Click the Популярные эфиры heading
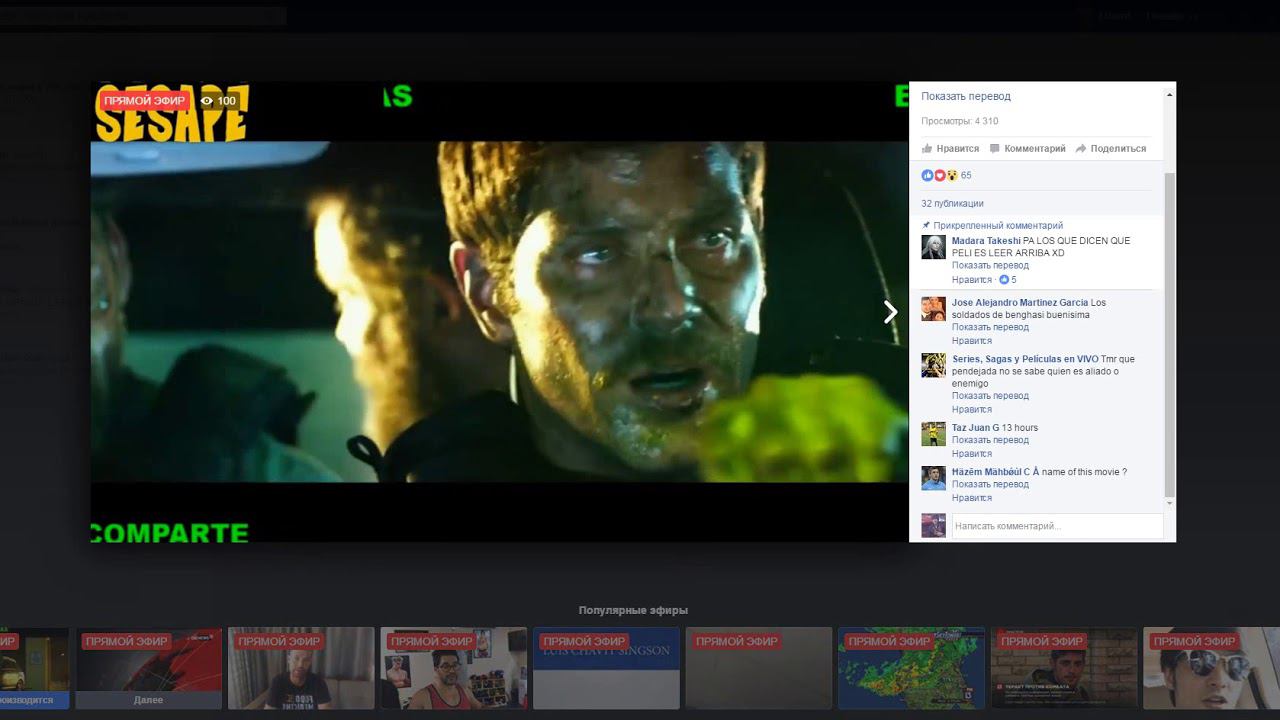This screenshot has height=720, width=1280. click(633, 610)
